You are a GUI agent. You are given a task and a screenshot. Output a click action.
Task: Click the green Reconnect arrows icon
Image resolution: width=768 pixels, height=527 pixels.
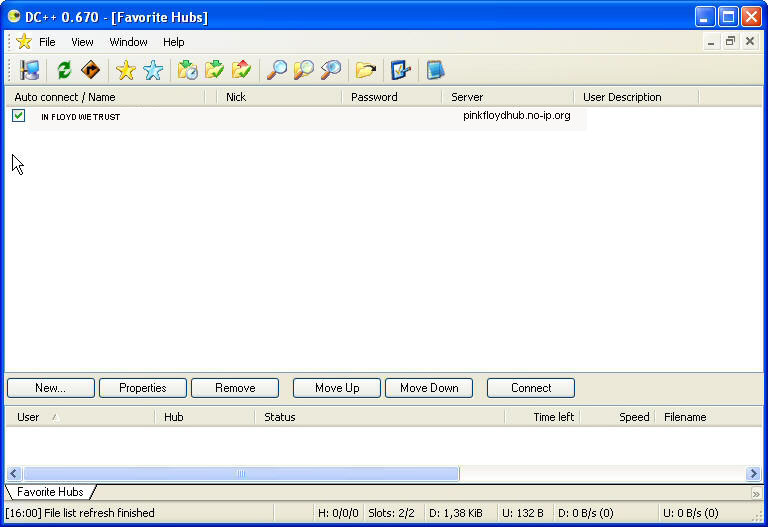coord(64,70)
